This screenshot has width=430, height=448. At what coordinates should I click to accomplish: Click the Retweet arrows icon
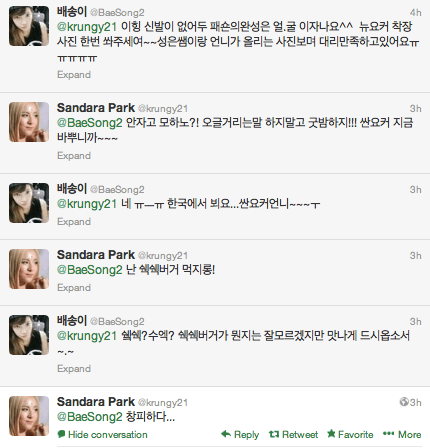pyautogui.click(x=274, y=434)
